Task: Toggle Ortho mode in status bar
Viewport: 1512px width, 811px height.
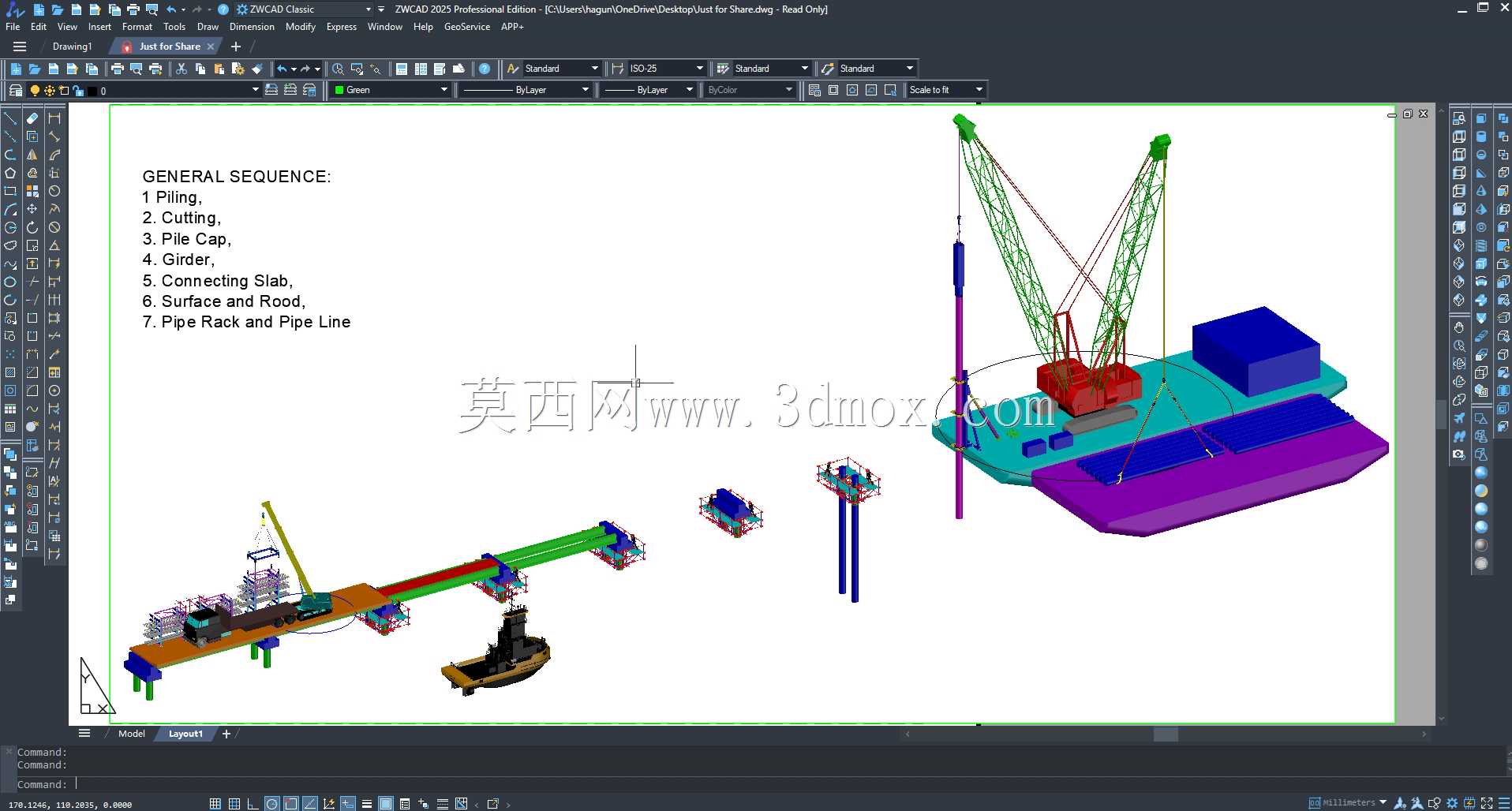Action: pyautogui.click(x=253, y=804)
